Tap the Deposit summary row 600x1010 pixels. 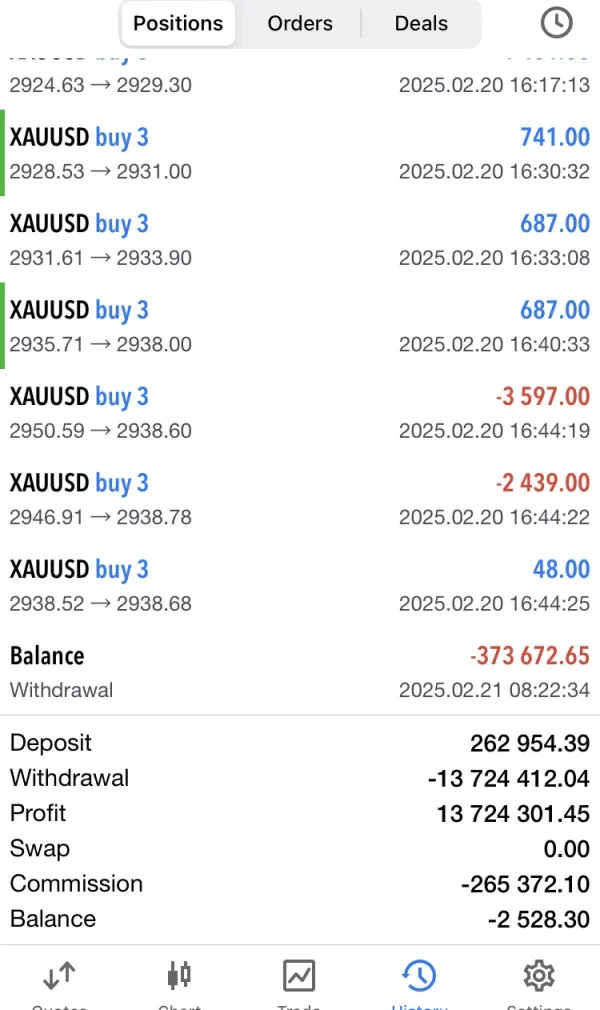click(300, 743)
